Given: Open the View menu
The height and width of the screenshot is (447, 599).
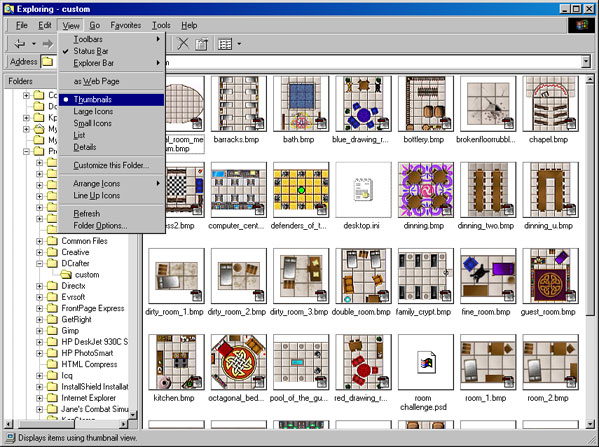Looking at the screenshot, I should point(71,26).
